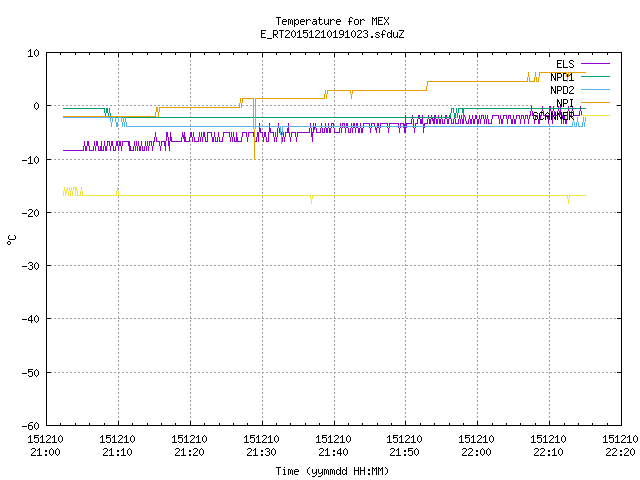Click the purple ELS legend line sample
This screenshot has height=480, width=640.
click(x=595, y=64)
